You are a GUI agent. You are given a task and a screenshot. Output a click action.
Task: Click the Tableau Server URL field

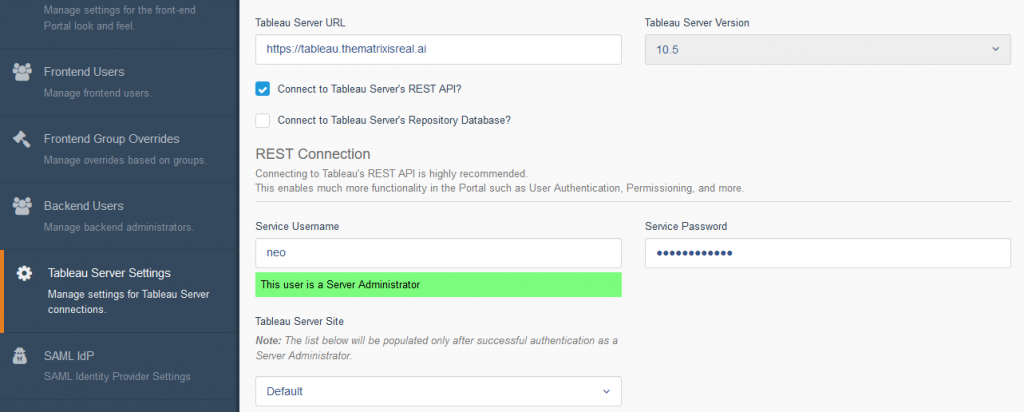tap(438, 50)
